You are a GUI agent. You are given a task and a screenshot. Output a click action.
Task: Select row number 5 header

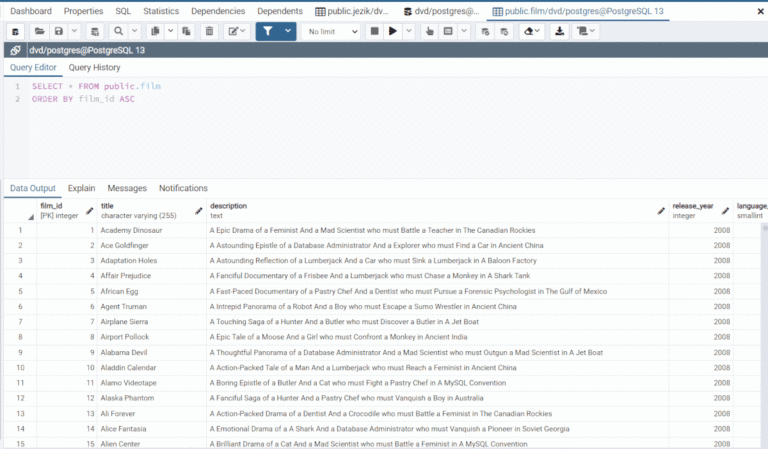pos(20,291)
